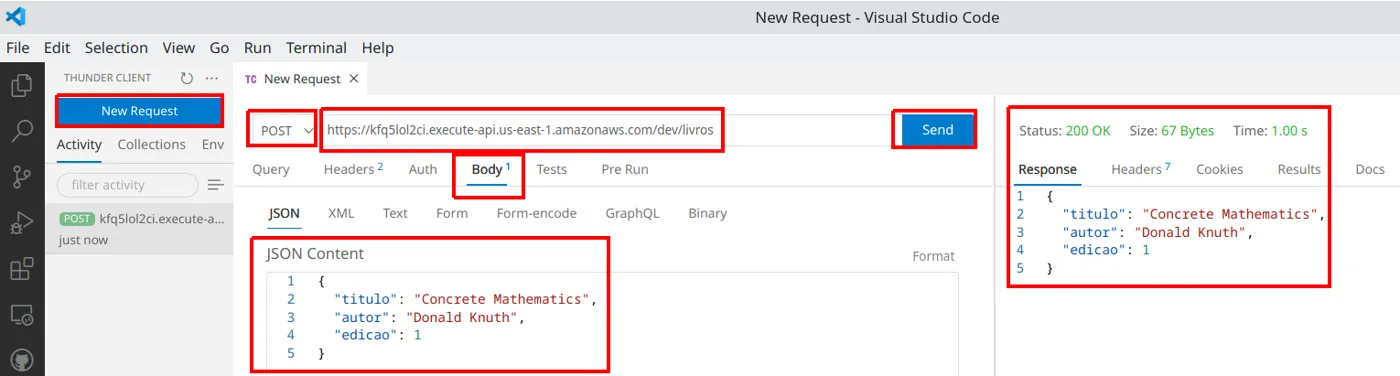Close the New Request editor tab
This screenshot has width=1400, height=376.
click(x=353, y=79)
